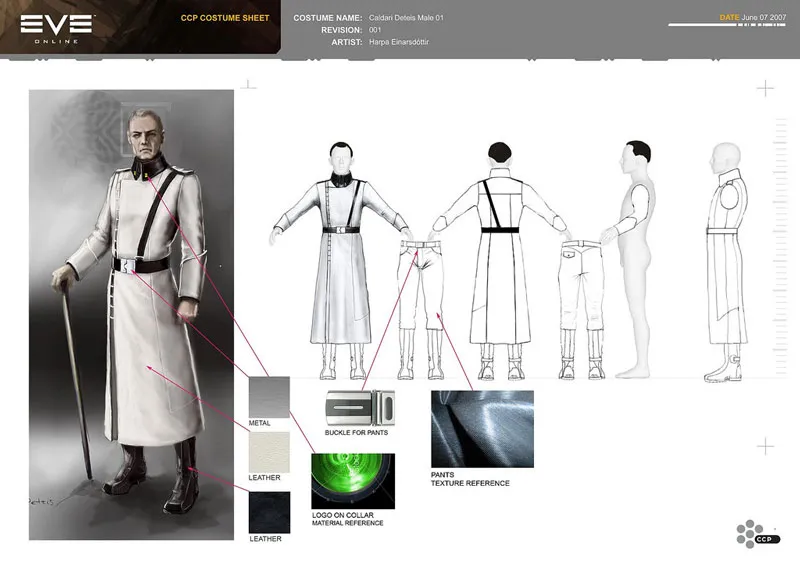The width and height of the screenshot is (800, 566).
Task: Click the front view coat line drawing
Action: coord(340,260)
